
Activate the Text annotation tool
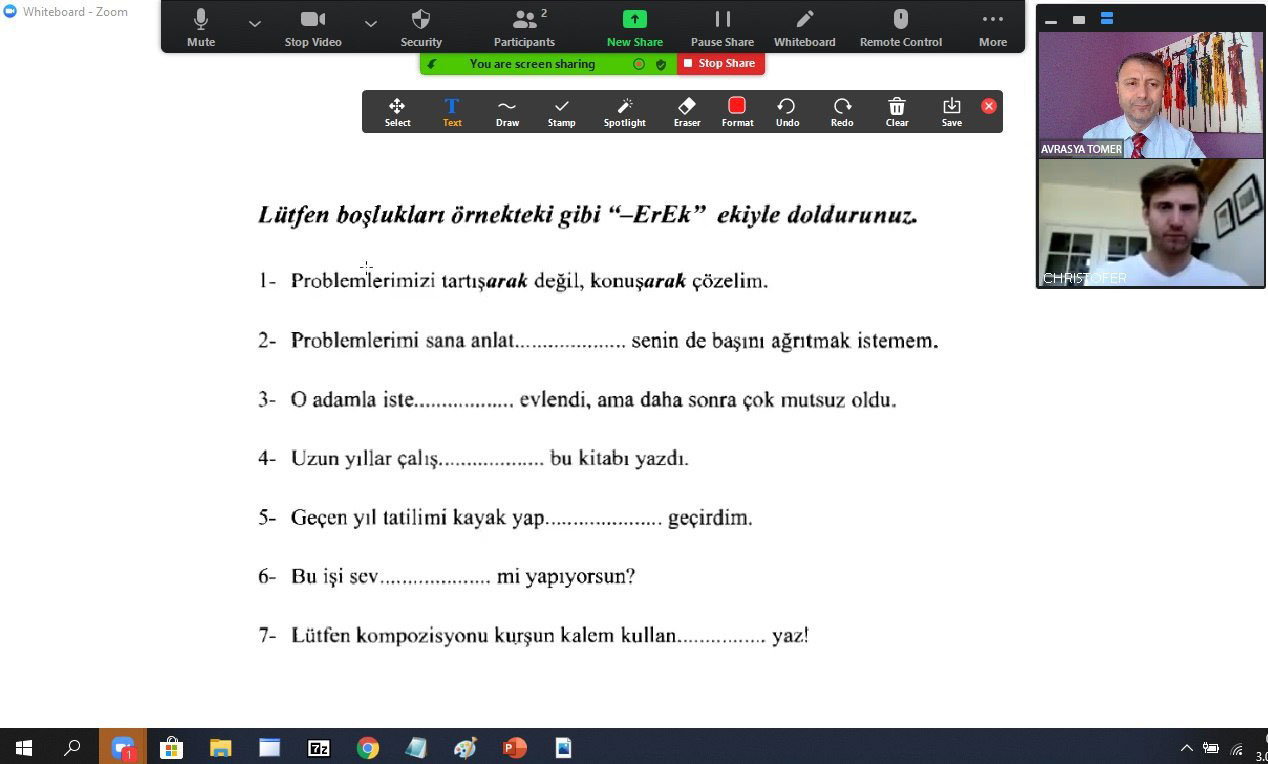click(452, 112)
